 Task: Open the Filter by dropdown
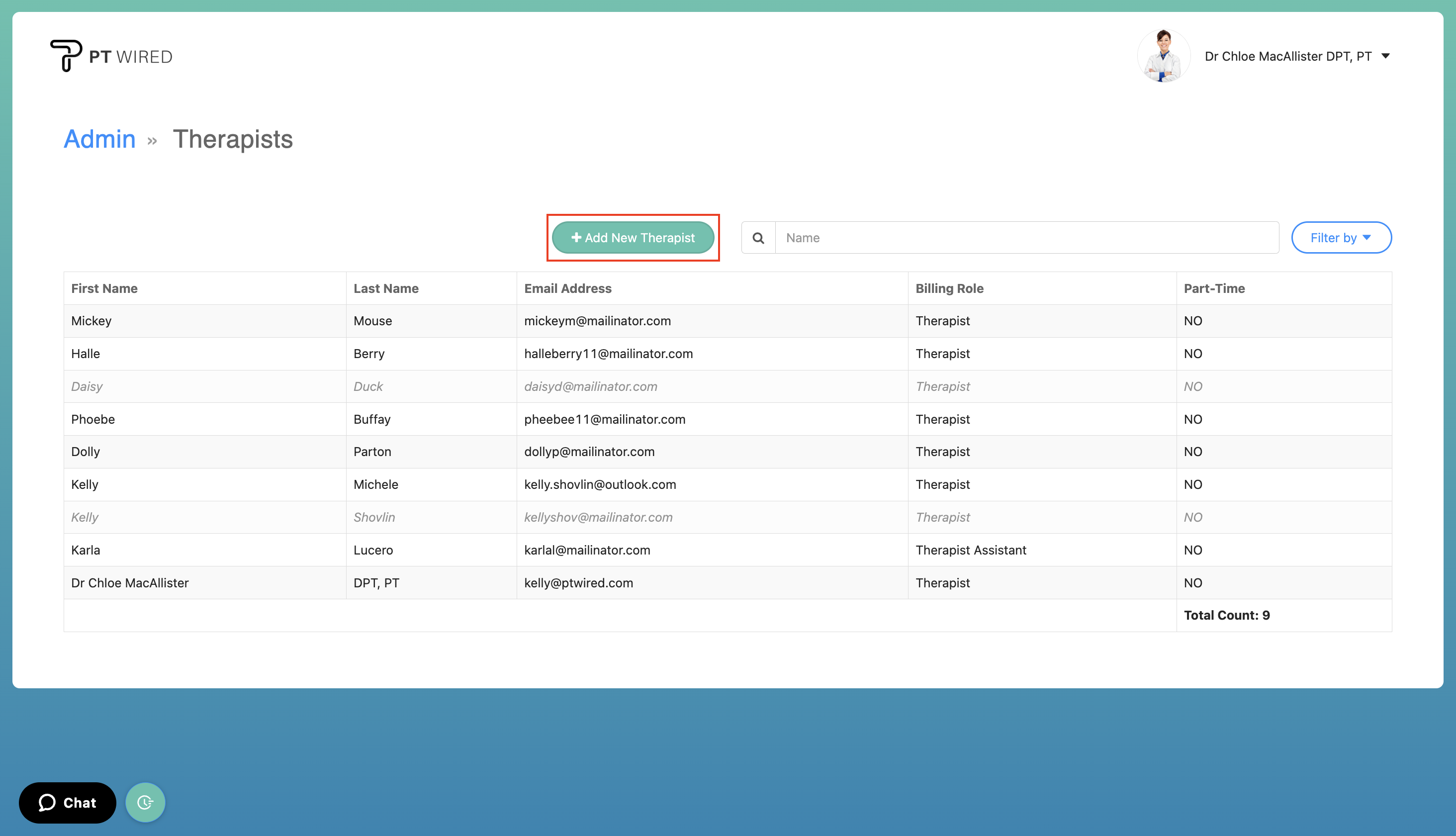click(x=1341, y=237)
